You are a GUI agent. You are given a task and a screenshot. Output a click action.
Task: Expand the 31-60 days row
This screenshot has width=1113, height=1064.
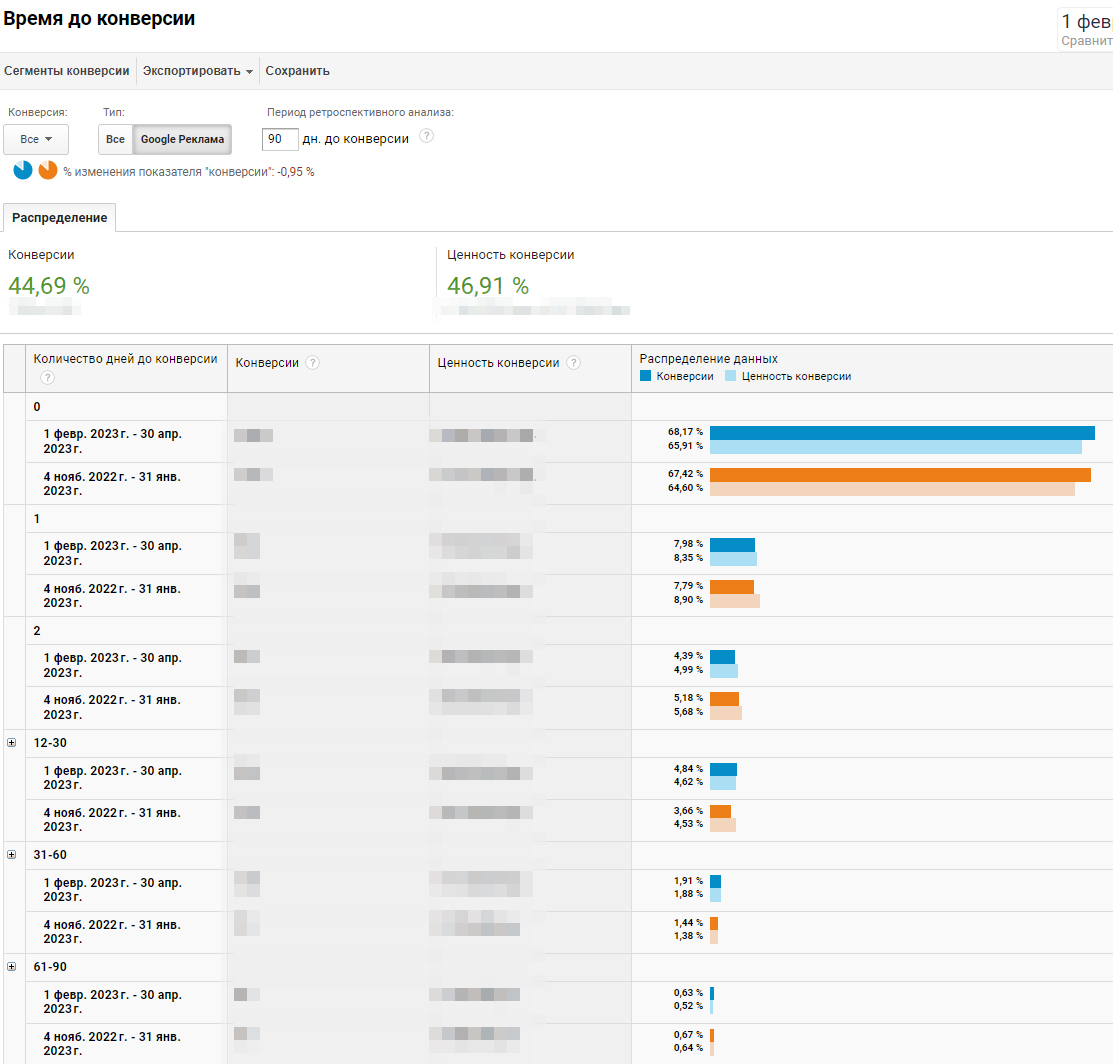12,855
